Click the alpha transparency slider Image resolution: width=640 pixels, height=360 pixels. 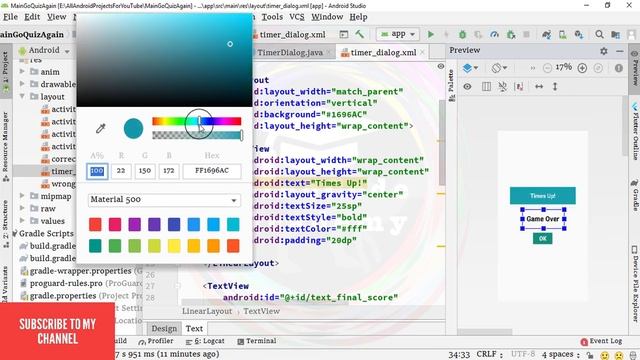coord(197,136)
